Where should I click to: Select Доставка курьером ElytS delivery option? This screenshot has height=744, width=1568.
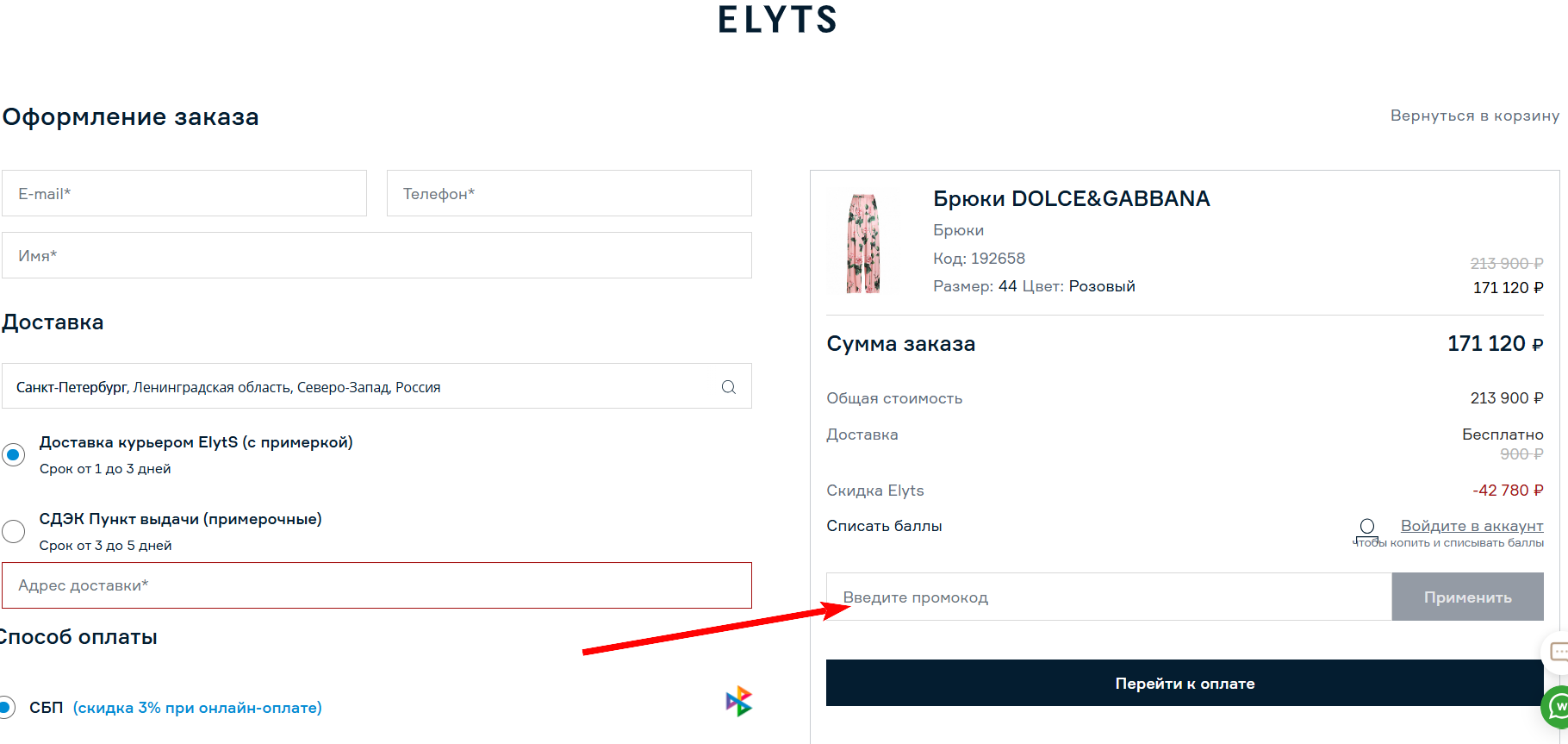click(14, 454)
